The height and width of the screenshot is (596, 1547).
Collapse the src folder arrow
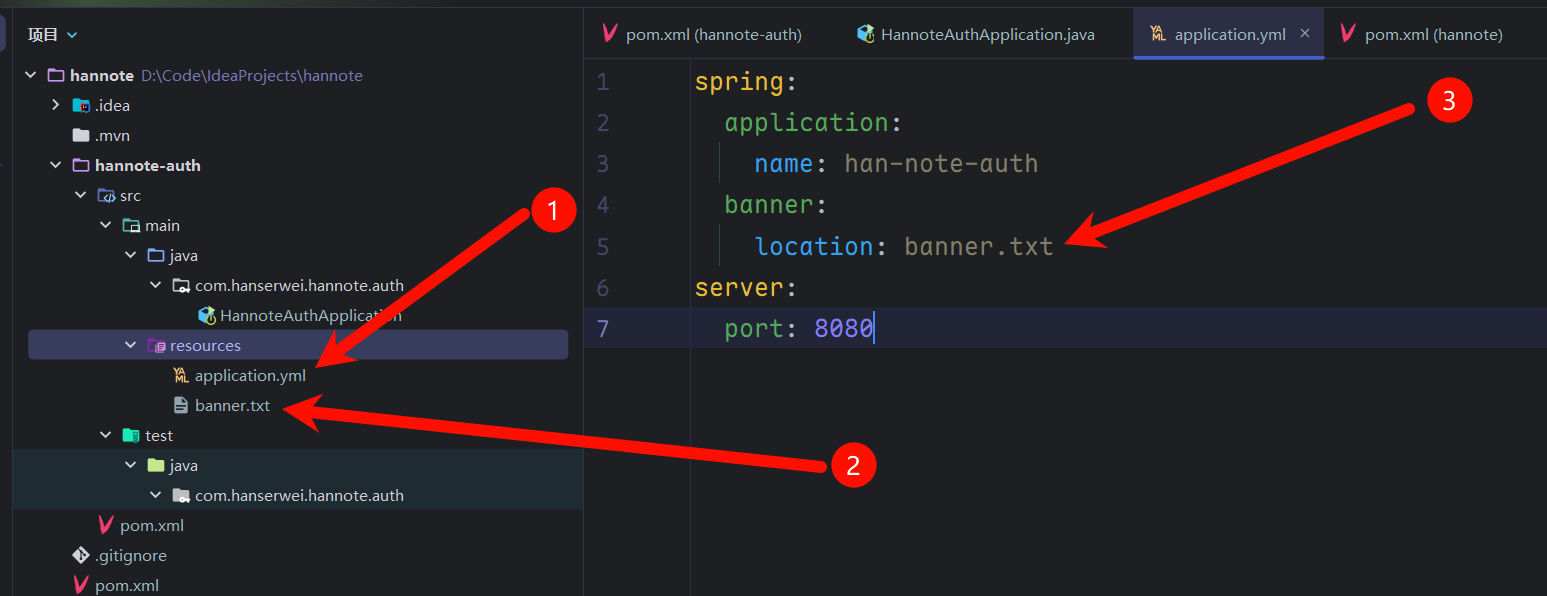click(x=81, y=196)
